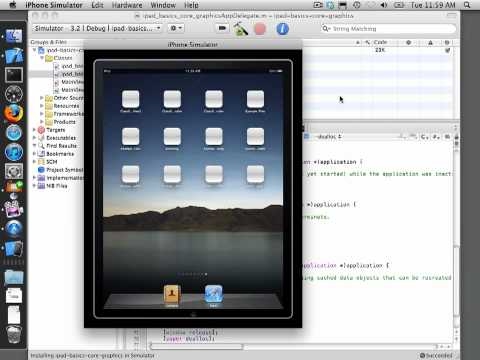Expand the Resources folder
480x360 pixels.
[42, 106]
